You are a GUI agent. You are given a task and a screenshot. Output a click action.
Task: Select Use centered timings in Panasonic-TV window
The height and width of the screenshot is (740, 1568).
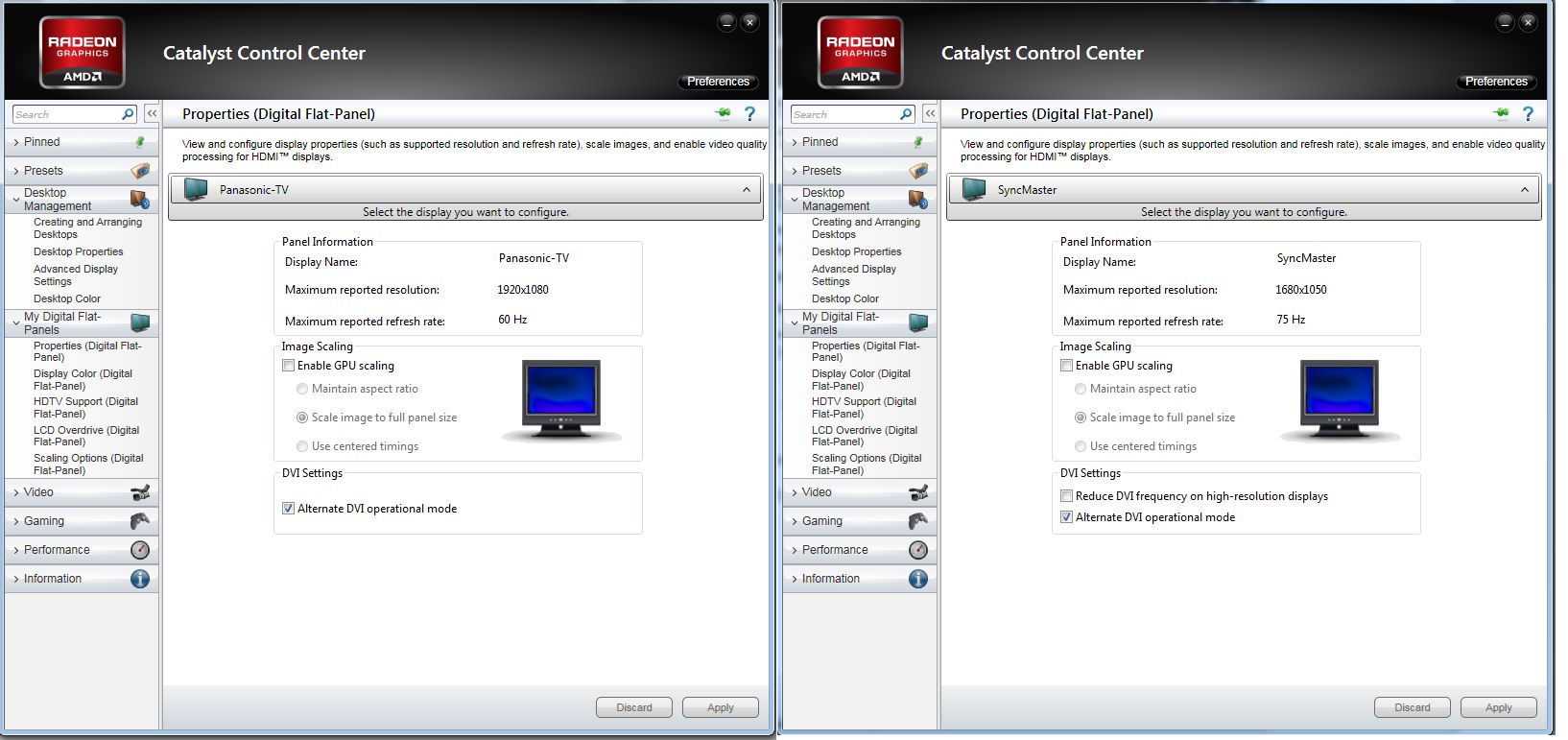click(x=302, y=446)
